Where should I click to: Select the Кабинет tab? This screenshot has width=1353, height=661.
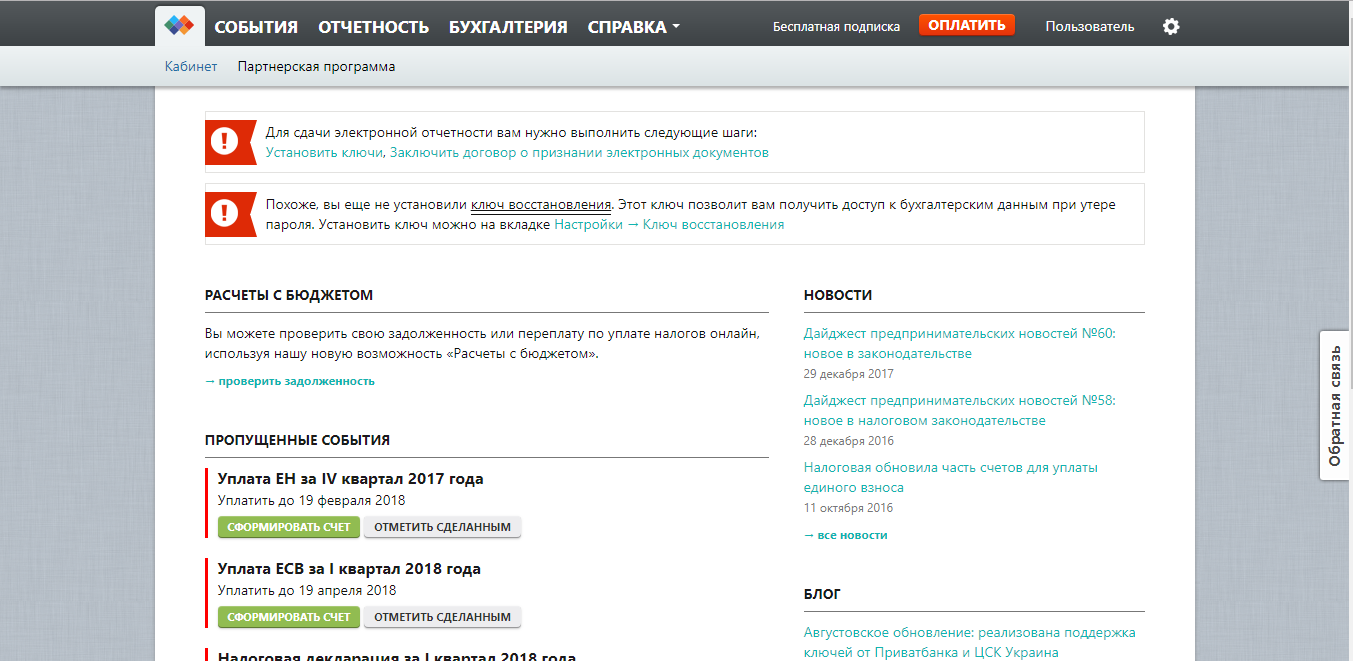pyautogui.click(x=191, y=67)
